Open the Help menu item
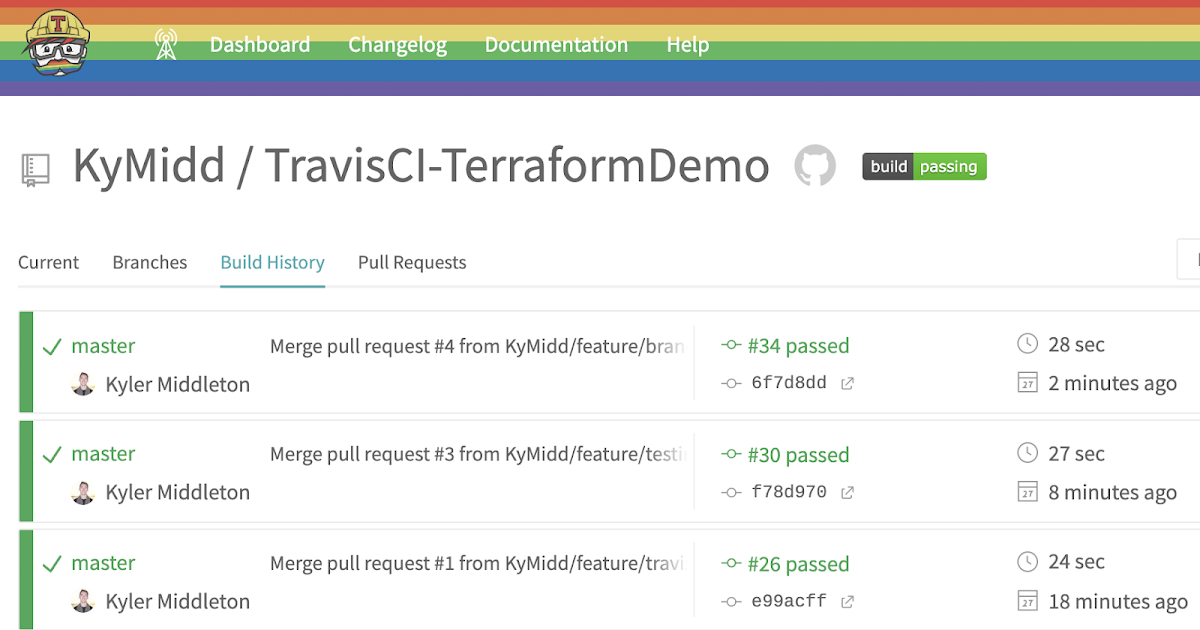This screenshot has width=1200, height=630. pyautogui.click(x=687, y=44)
